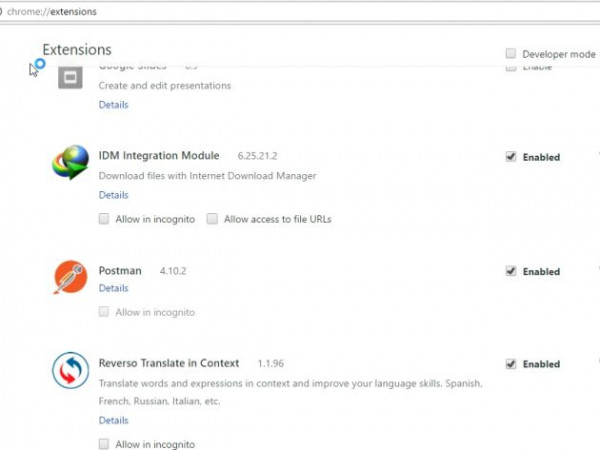Click 'Create and edit presentations' description
The width and height of the screenshot is (600, 450).
click(x=165, y=86)
